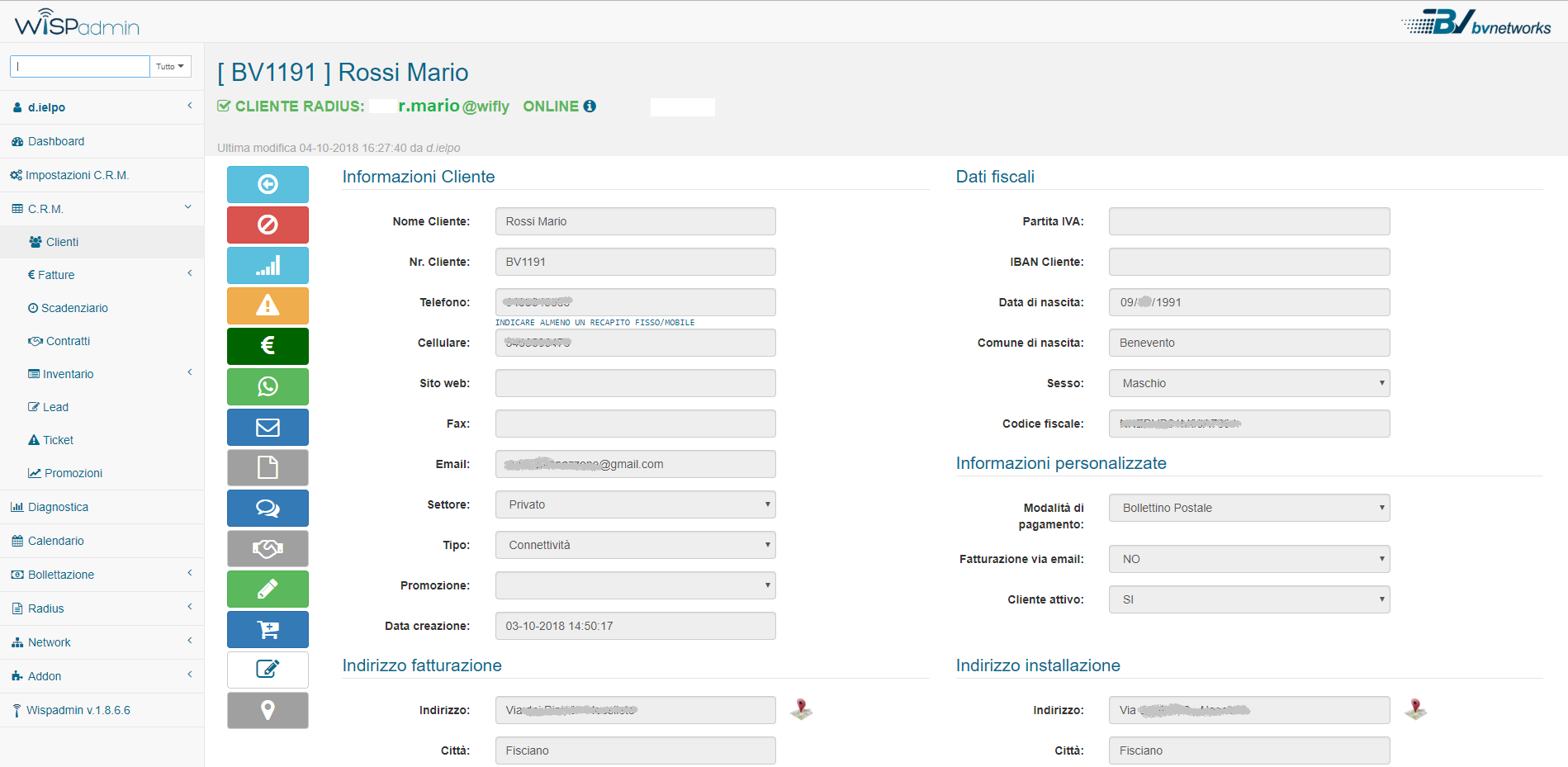
Task: Click the sidebar search input
Action: pyautogui.click(x=79, y=66)
